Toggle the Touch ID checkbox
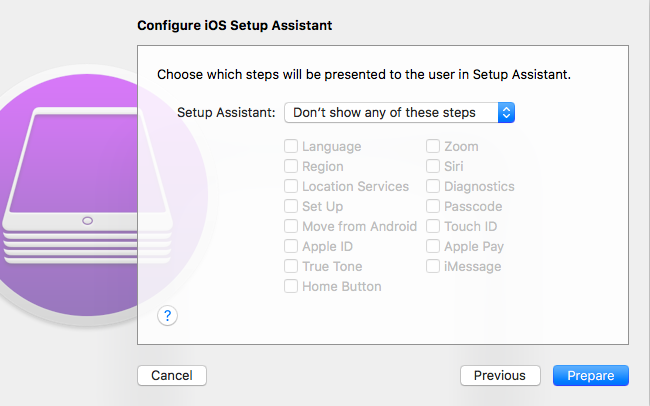The width and height of the screenshot is (650, 406). point(433,227)
